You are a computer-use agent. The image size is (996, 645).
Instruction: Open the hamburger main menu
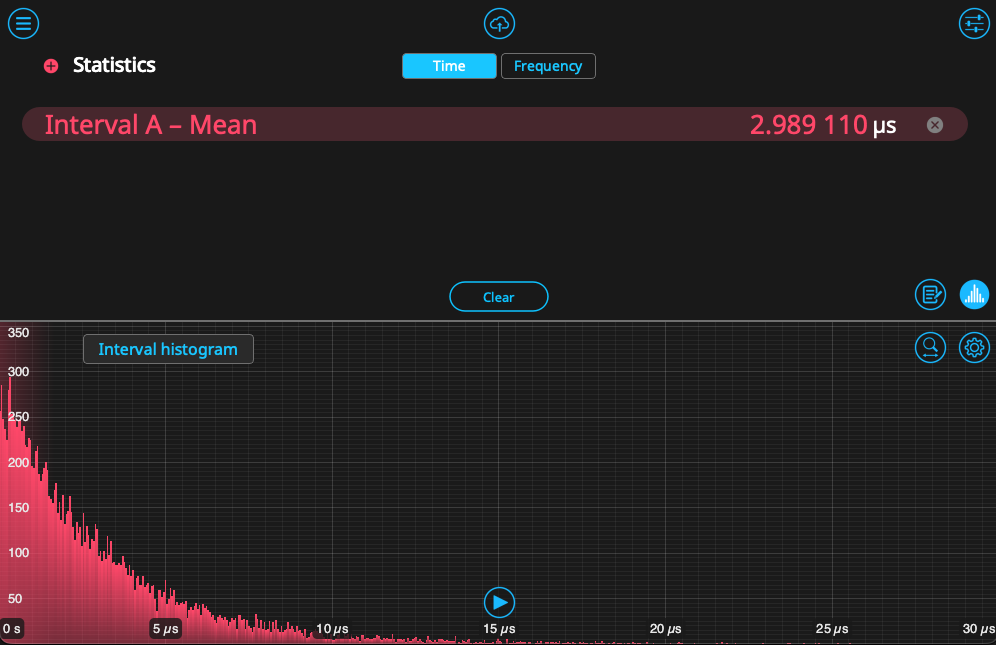[x=23, y=23]
